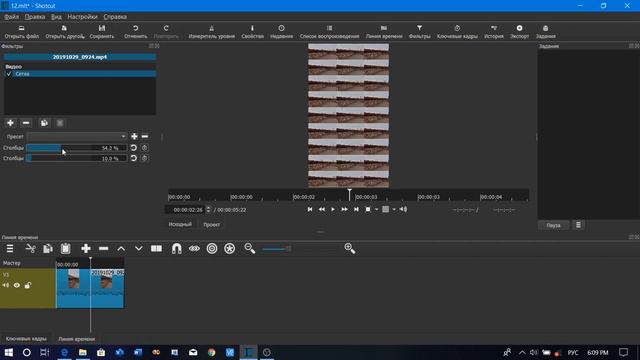Toggle ripple all tracks asterisk icon
This screenshot has height=360, width=640.
tap(229, 249)
